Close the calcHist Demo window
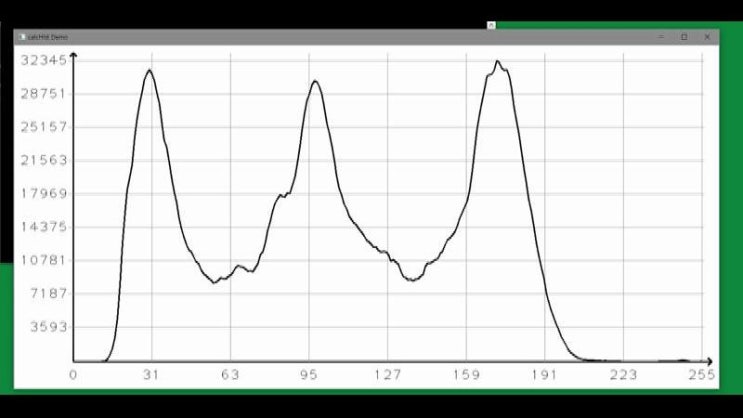The image size is (743, 418). click(x=708, y=37)
